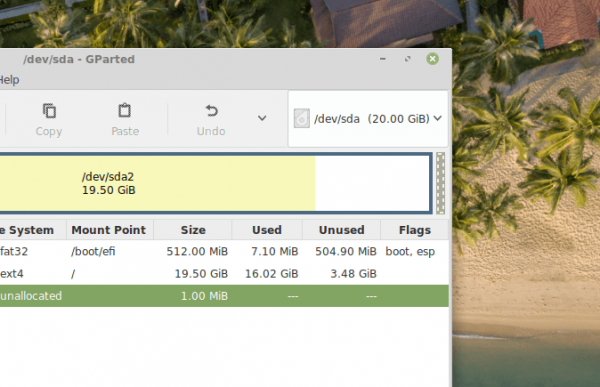Maximize the GParted window
Screen dimensions: 600x387
tap(408, 59)
